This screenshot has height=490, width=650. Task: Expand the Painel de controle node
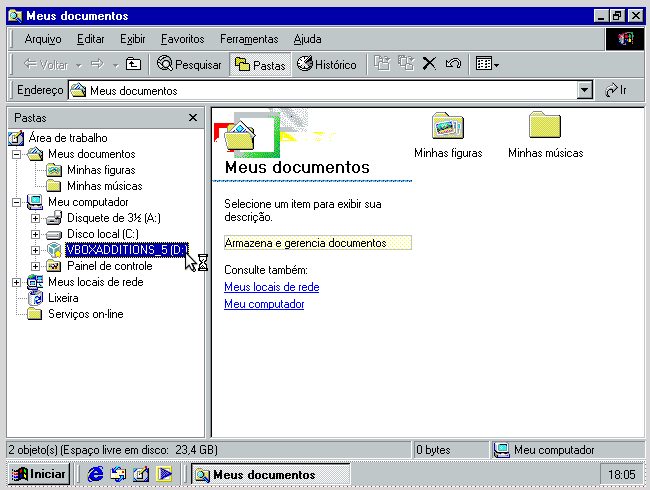click(36, 266)
